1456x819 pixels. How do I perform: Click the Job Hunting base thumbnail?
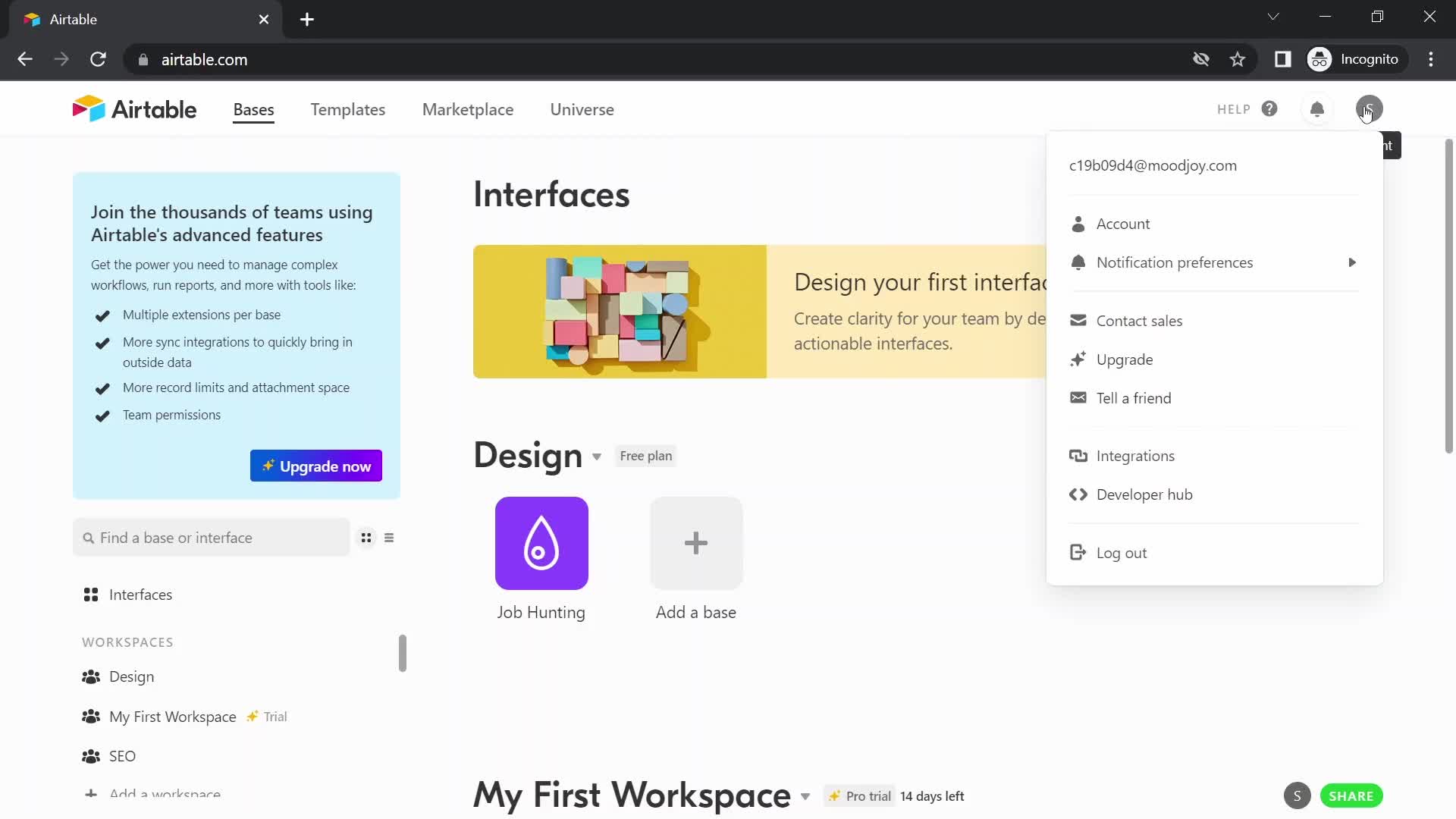[x=542, y=544]
